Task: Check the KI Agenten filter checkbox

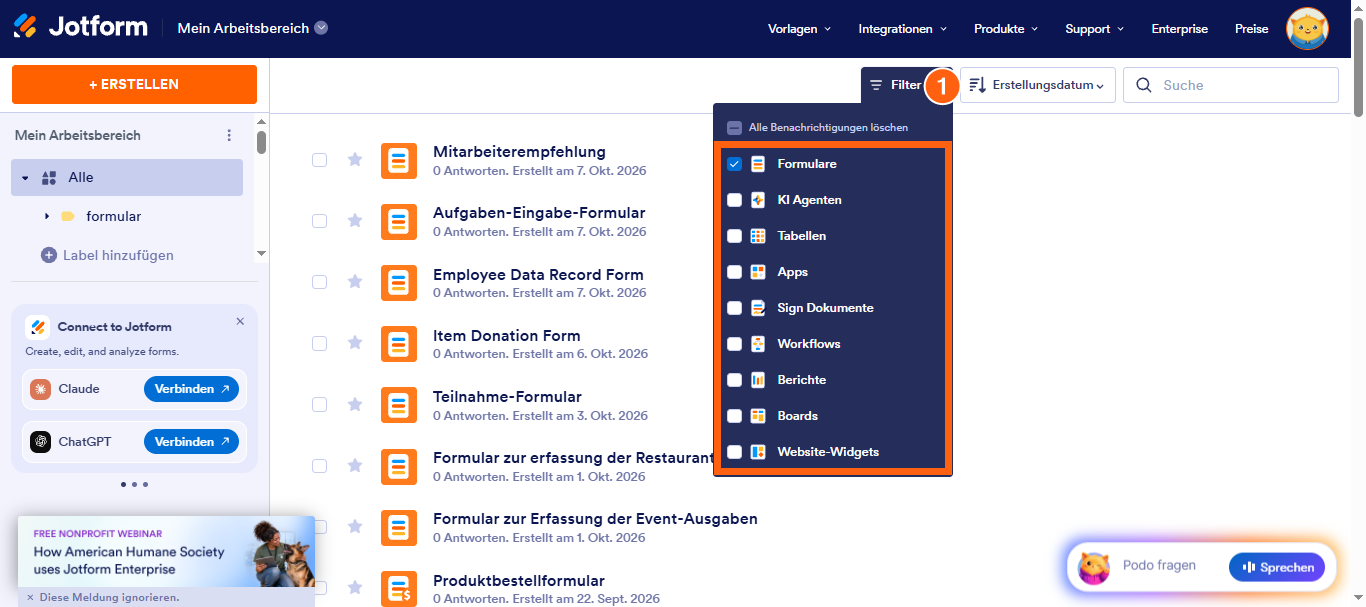Action: point(734,200)
